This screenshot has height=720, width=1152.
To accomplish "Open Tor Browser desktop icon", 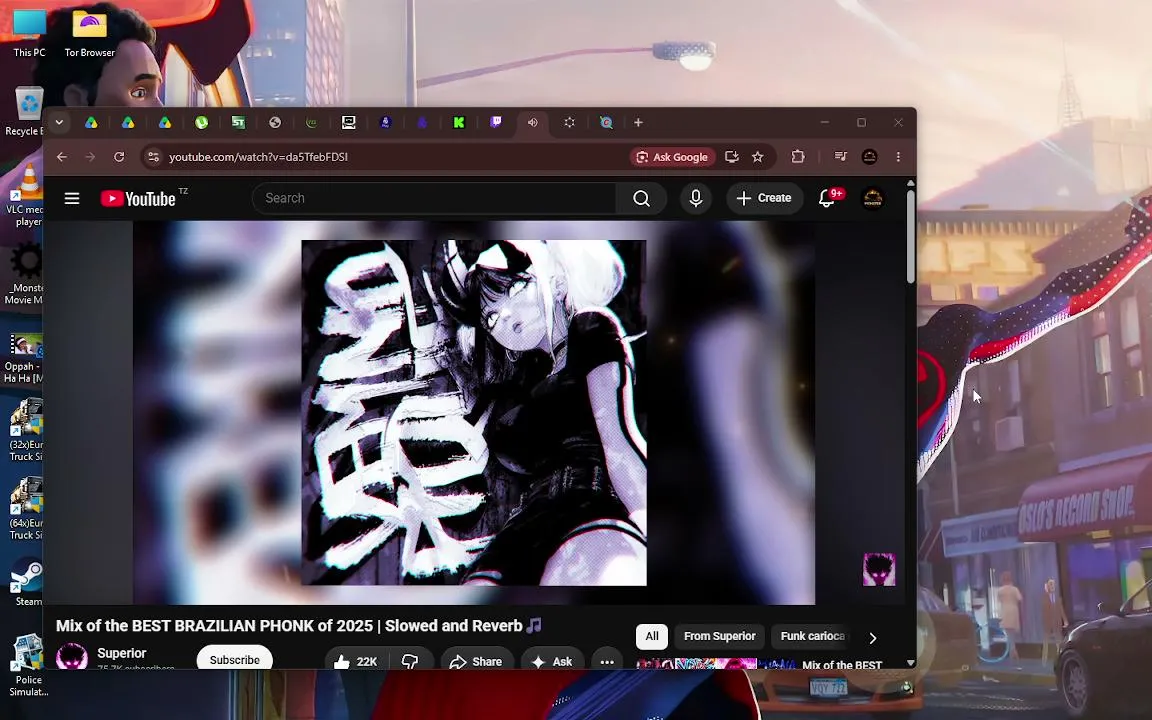I will (x=90, y=33).
